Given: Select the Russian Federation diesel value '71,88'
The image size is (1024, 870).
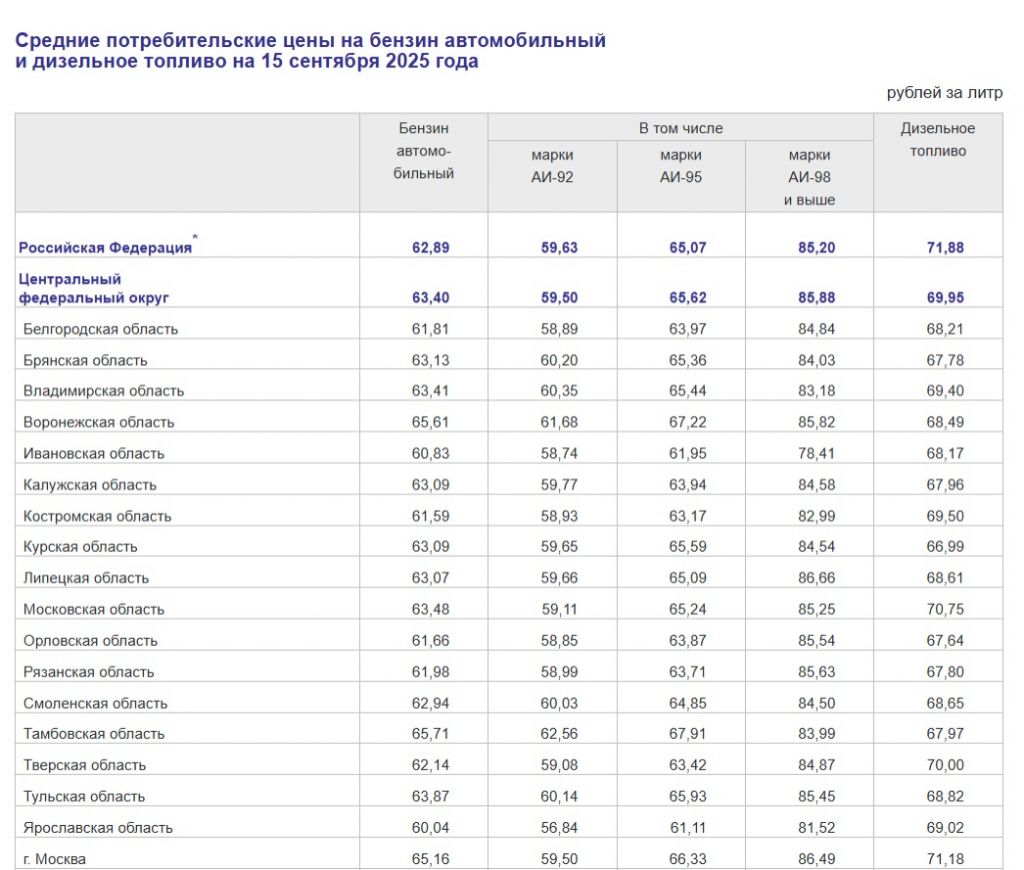Looking at the screenshot, I should pyautogui.click(x=945, y=248).
